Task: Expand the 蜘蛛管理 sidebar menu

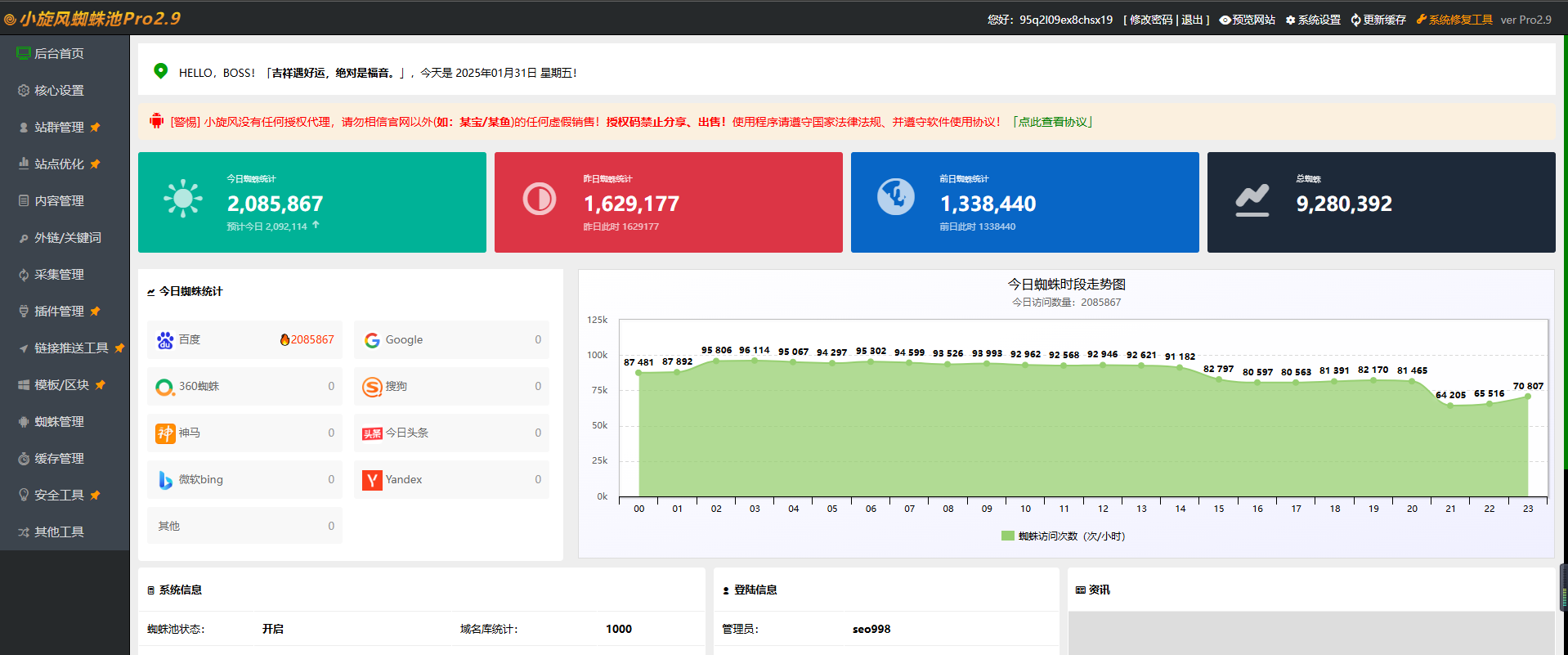Action: (x=59, y=422)
